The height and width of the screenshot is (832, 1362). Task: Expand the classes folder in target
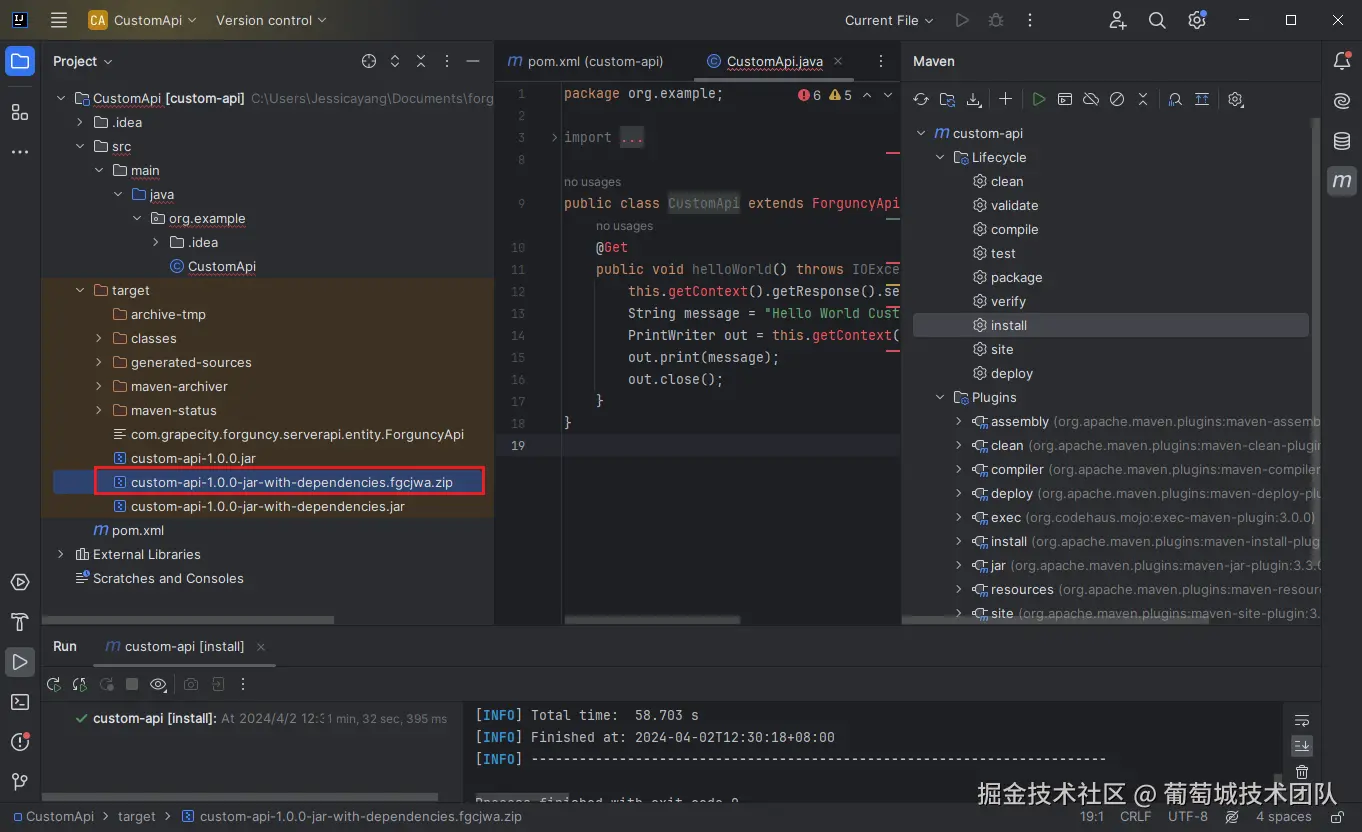(99, 338)
